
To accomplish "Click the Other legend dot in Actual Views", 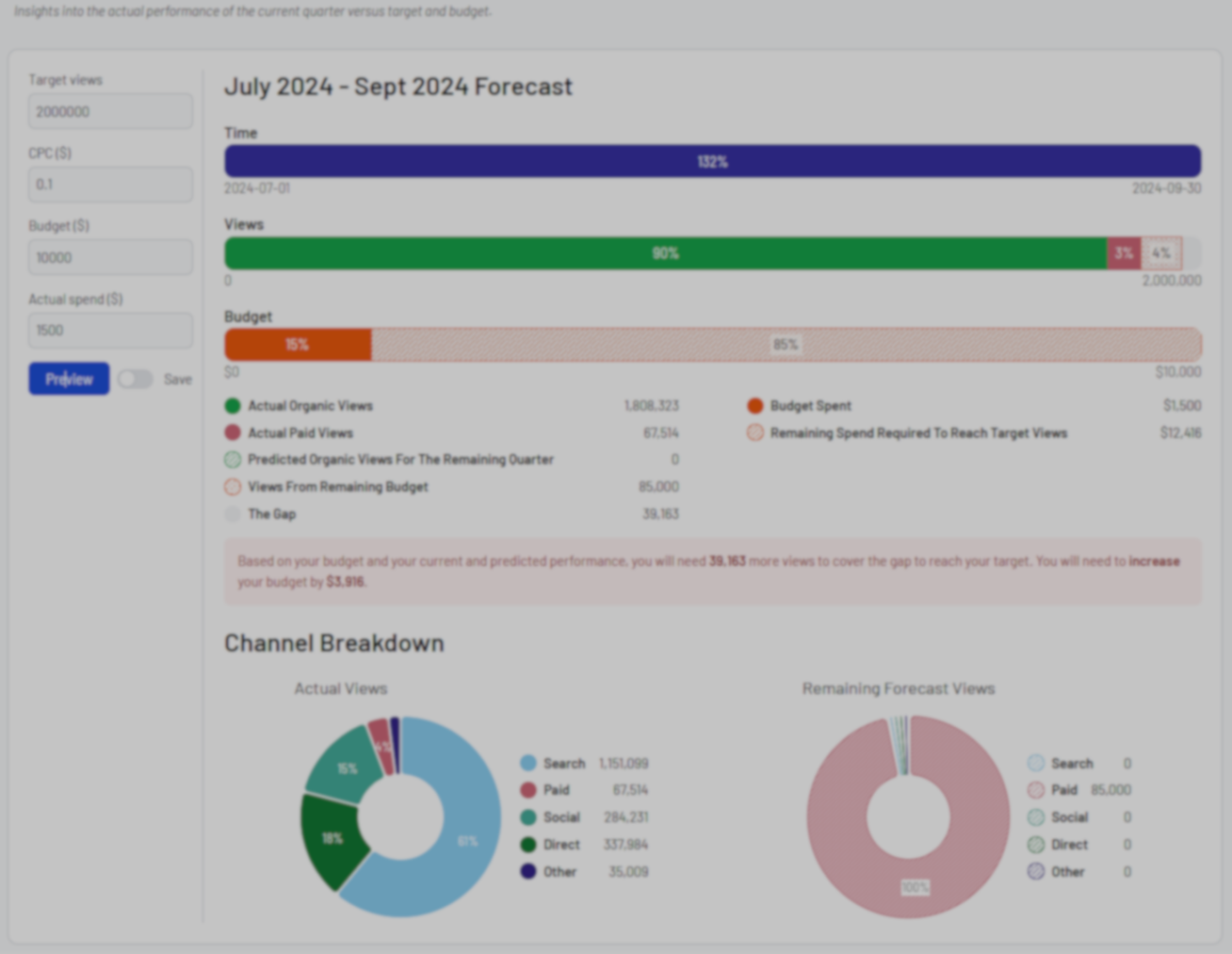I will pyautogui.click(x=528, y=871).
